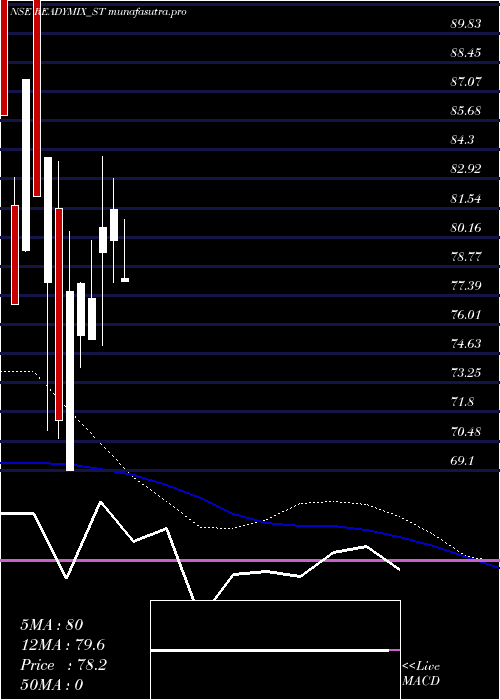Image resolution: width=500 pixels, height=700 pixels.
Task: Click the 81.54 price axis label
Action: [x=466, y=199]
